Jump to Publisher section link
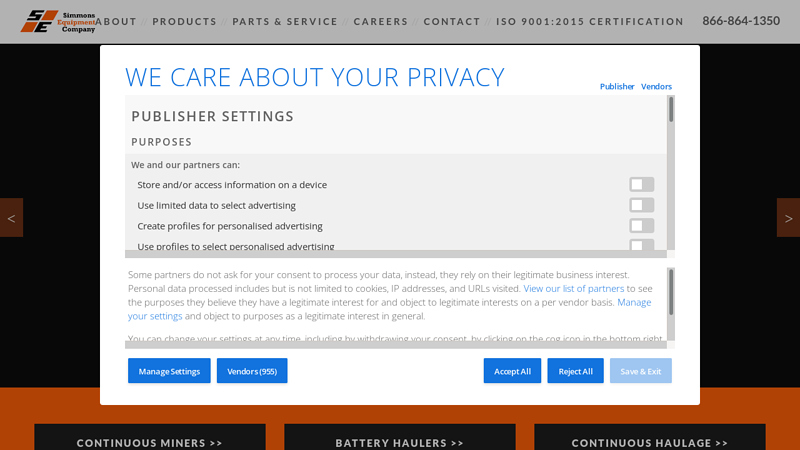Viewport: 800px width, 450px height. click(617, 87)
